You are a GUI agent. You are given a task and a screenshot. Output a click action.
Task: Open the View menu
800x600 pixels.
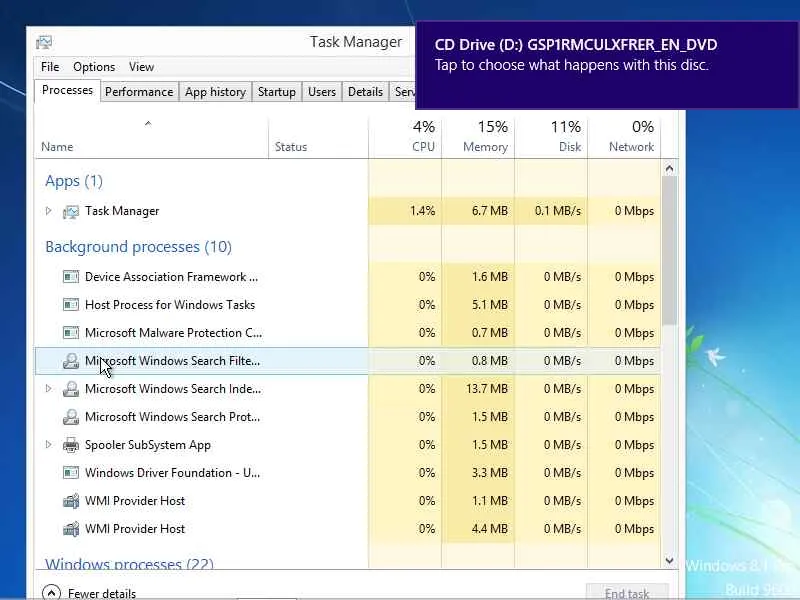[141, 67]
